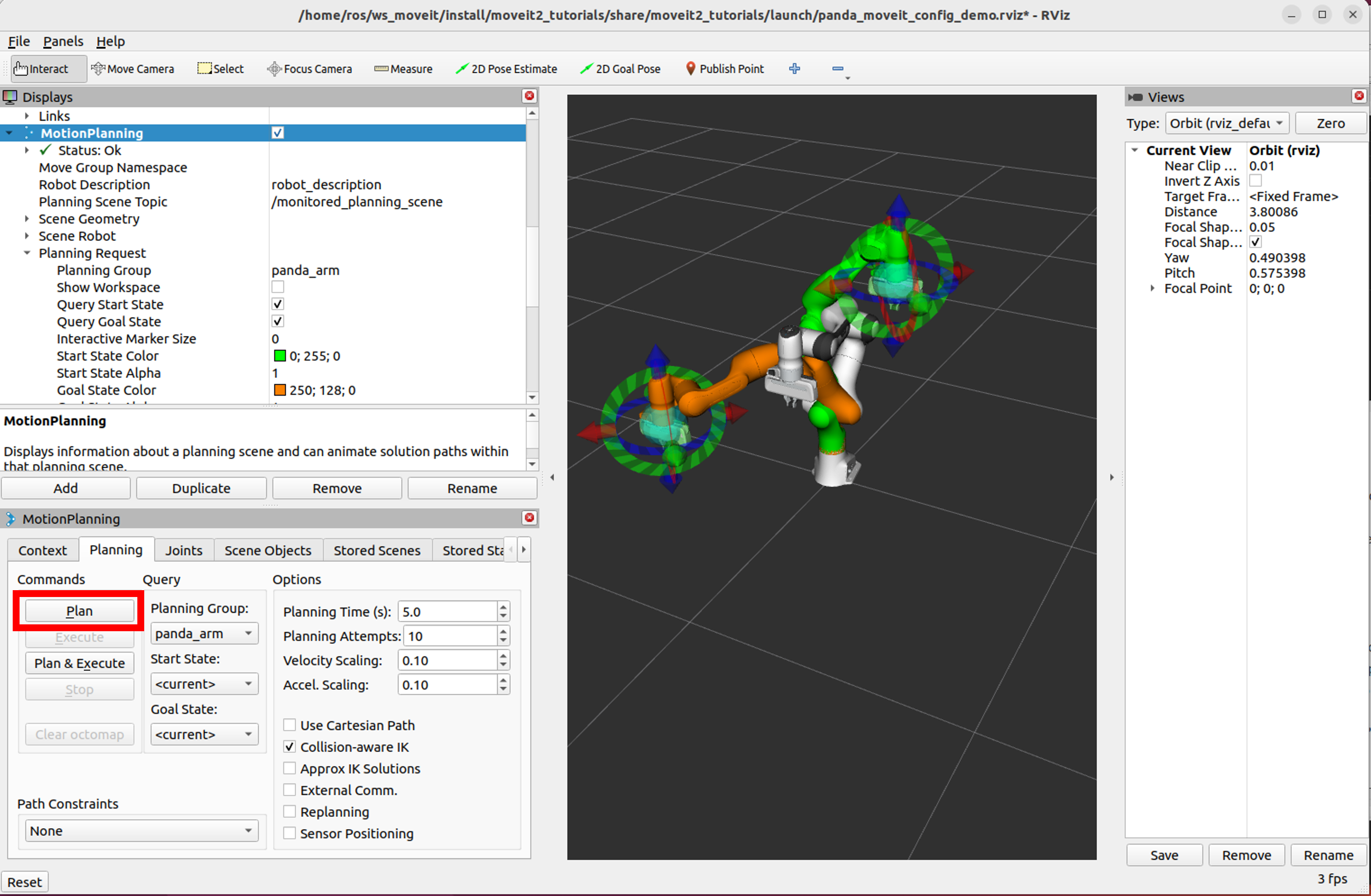
Task: Activate the Focus Camera tool
Action: pyautogui.click(x=309, y=68)
